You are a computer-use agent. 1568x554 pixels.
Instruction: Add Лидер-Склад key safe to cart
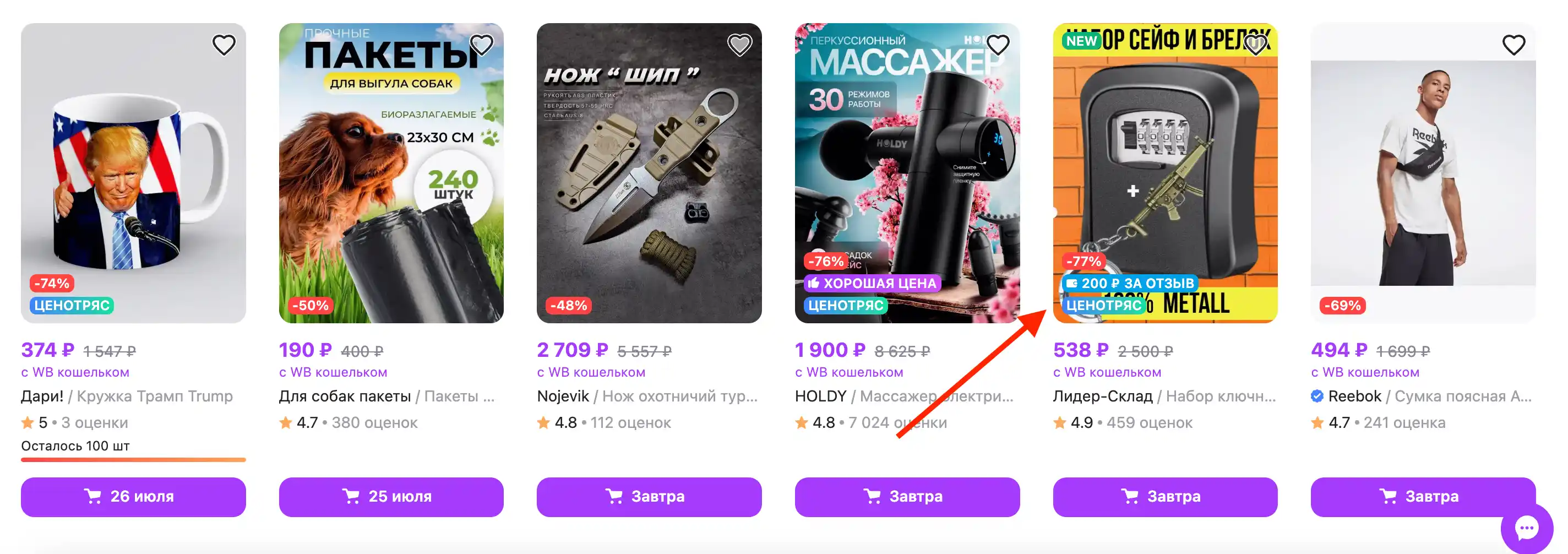(1164, 497)
